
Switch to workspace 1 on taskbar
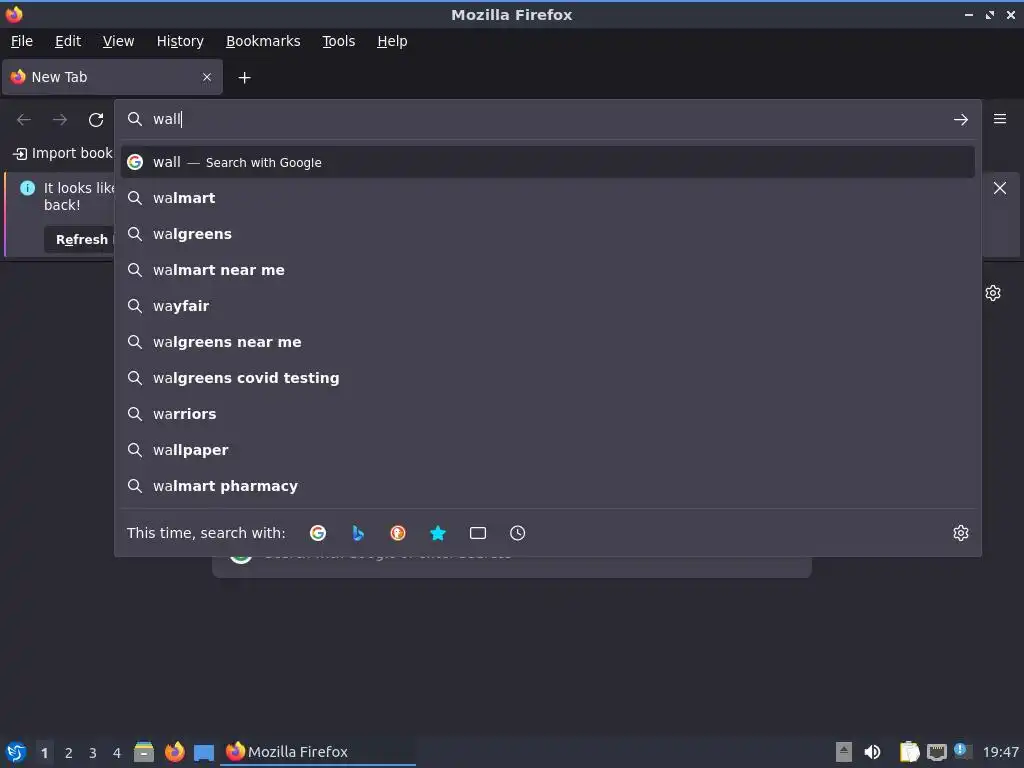click(x=44, y=753)
